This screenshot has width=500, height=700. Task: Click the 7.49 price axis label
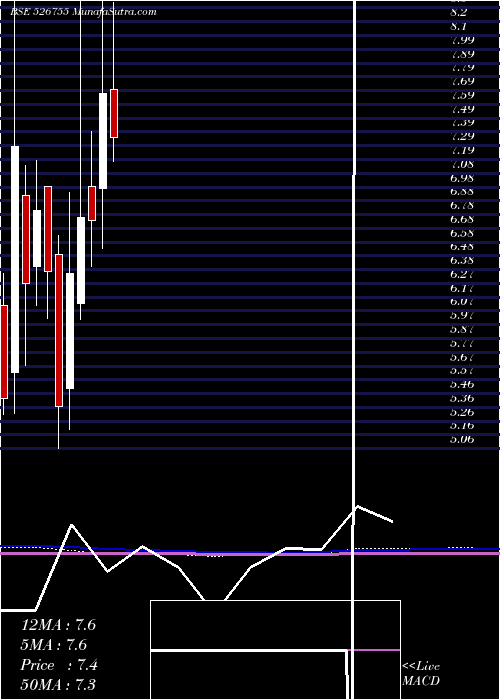point(462,109)
